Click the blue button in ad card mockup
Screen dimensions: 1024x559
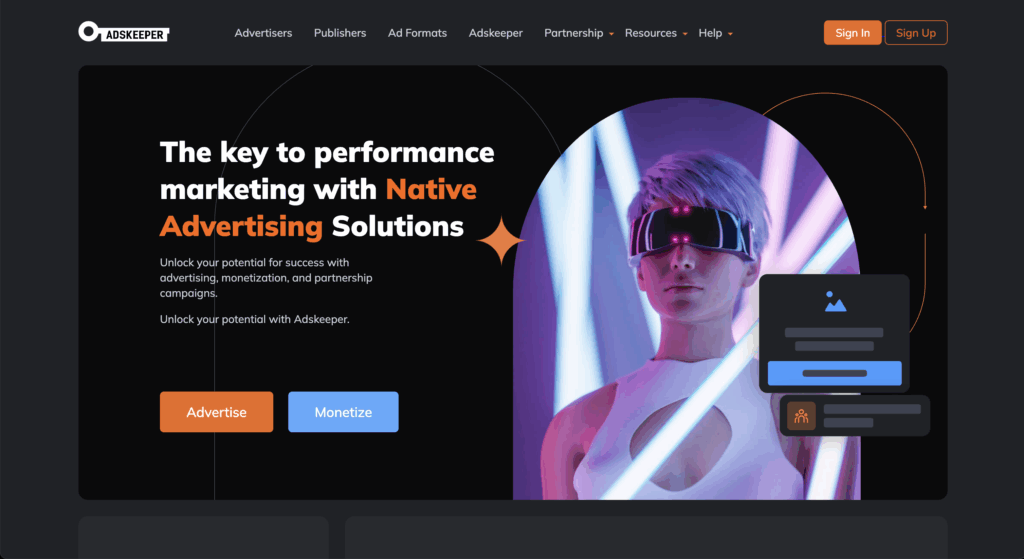click(x=835, y=374)
